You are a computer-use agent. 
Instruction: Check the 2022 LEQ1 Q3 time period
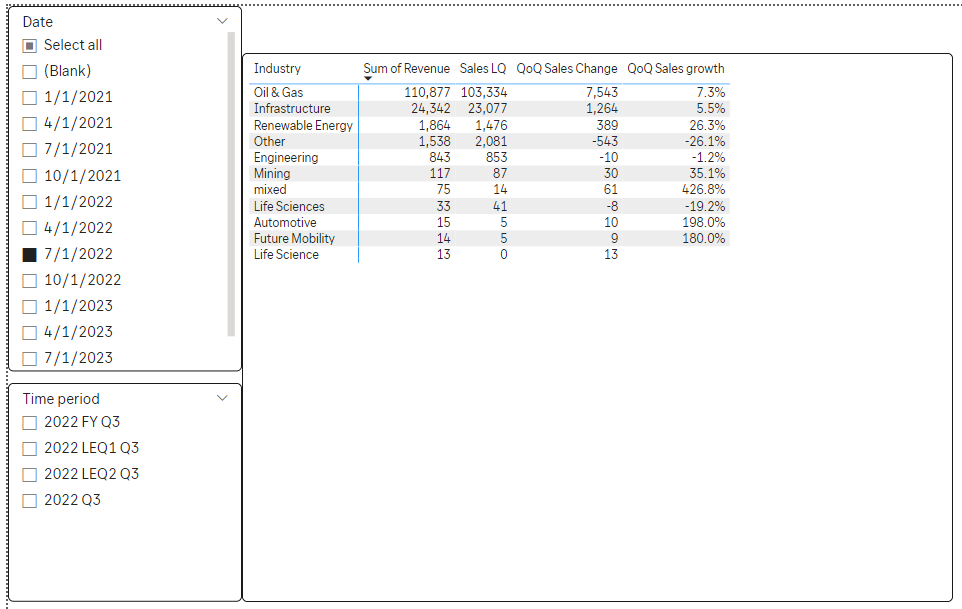(x=29, y=449)
